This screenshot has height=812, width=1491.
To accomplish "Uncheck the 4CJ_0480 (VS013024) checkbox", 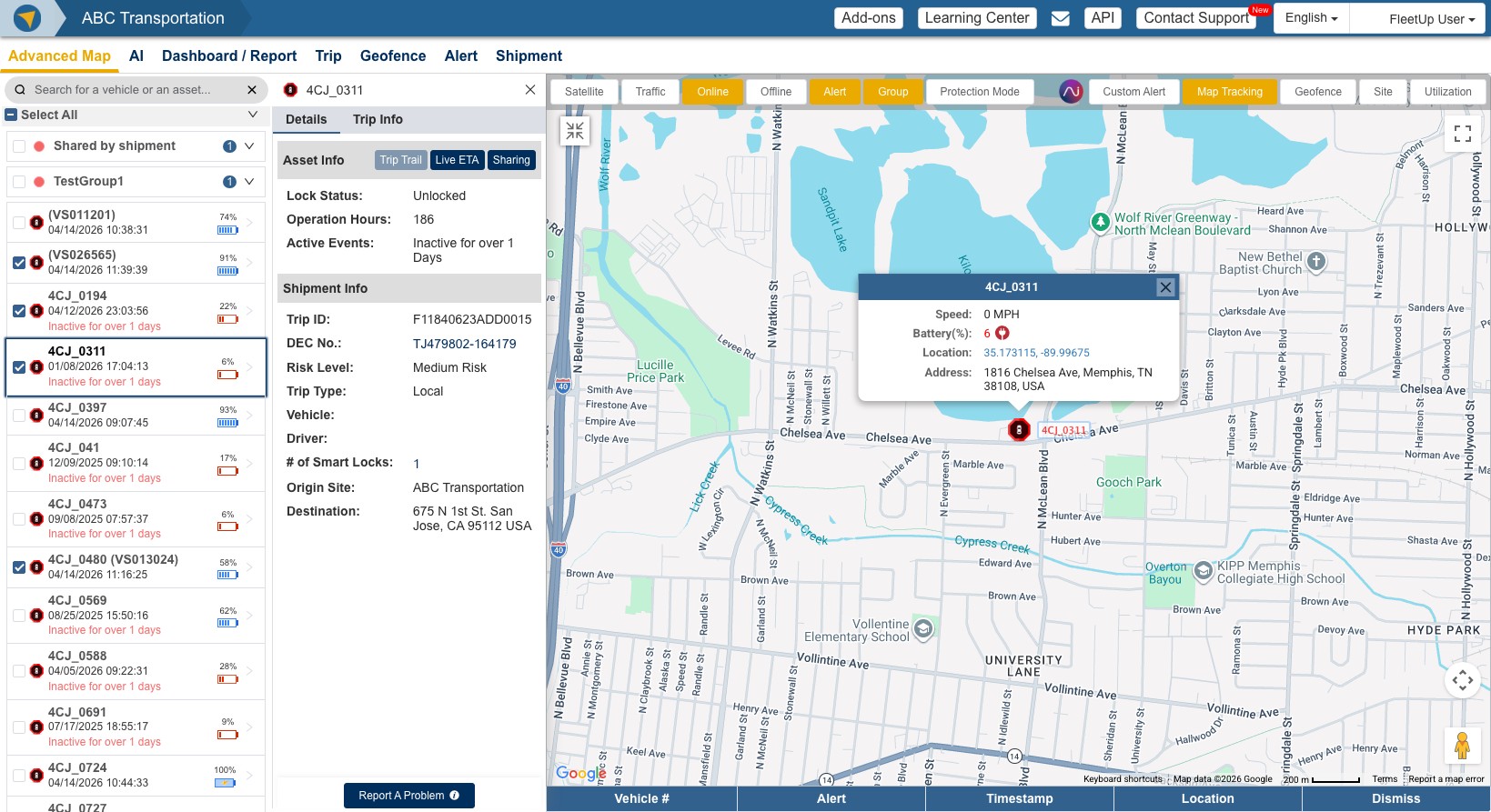I will (19, 567).
